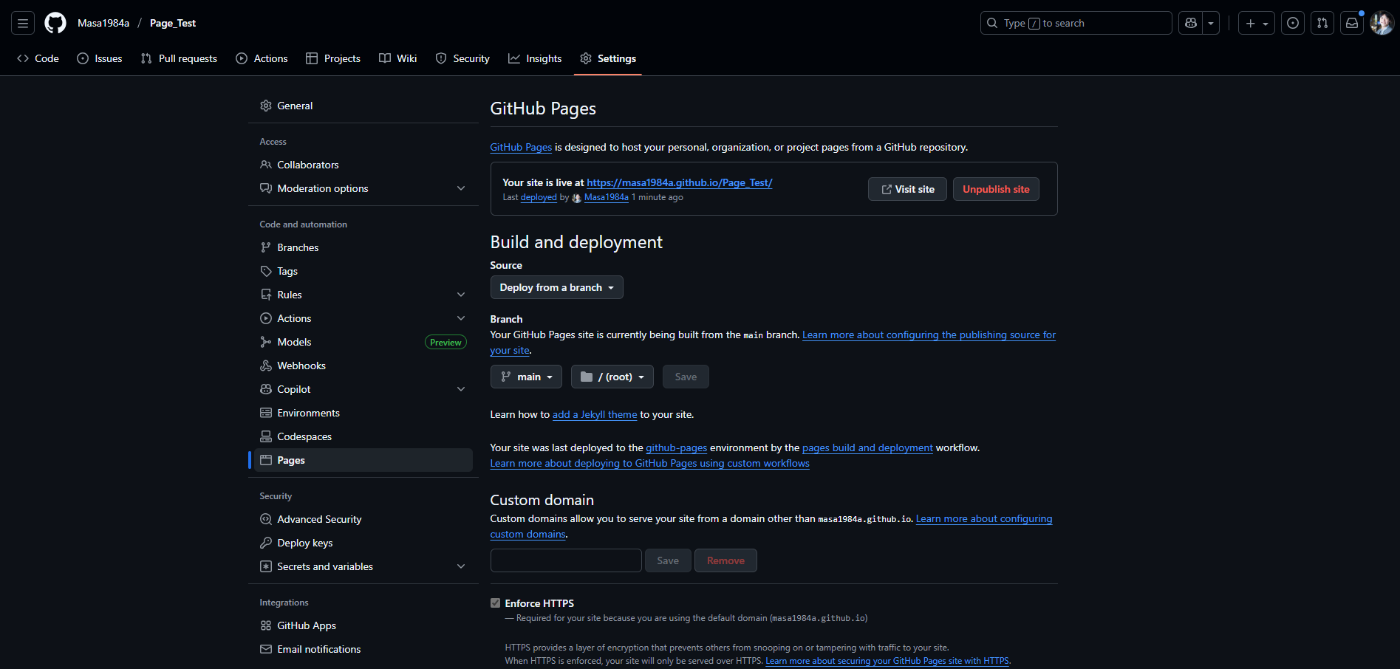Click the Type / to search box
1400x669 pixels.
[x=1075, y=23]
